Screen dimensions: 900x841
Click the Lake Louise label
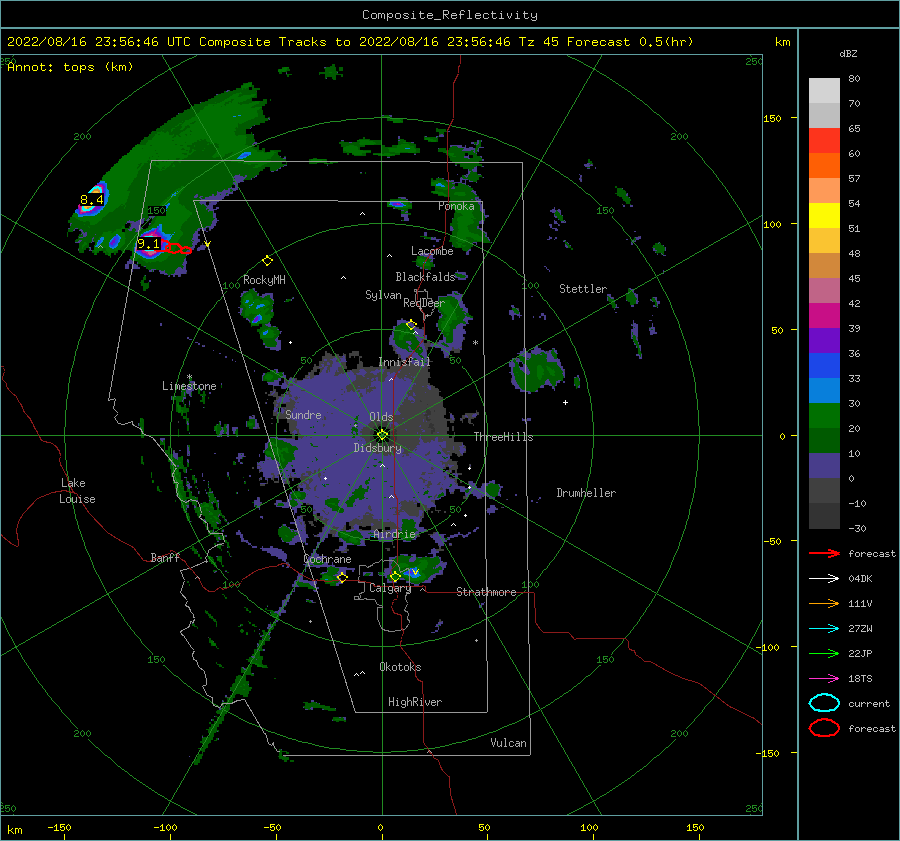77,491
